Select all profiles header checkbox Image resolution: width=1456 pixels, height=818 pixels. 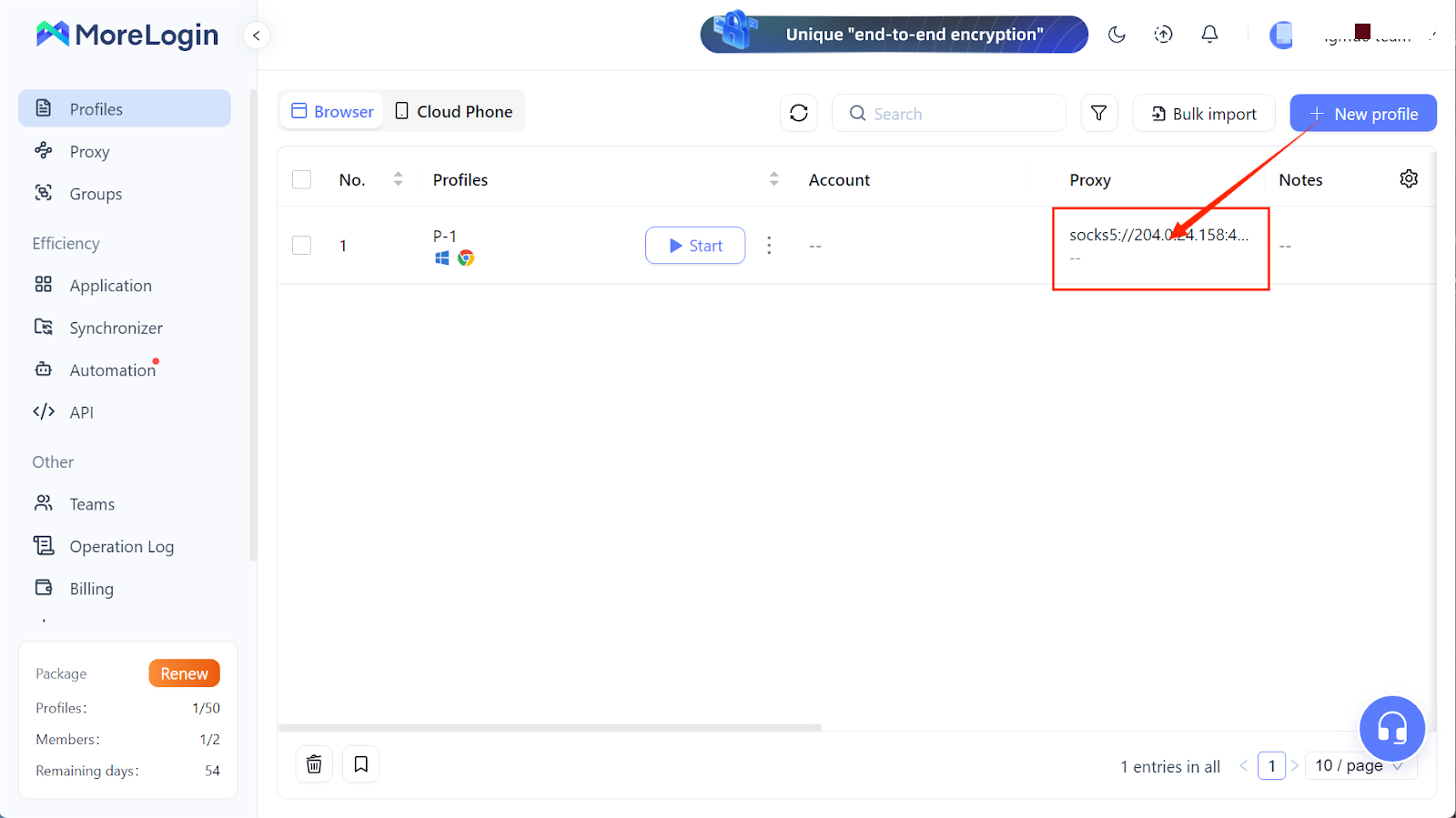pos(302,180)
